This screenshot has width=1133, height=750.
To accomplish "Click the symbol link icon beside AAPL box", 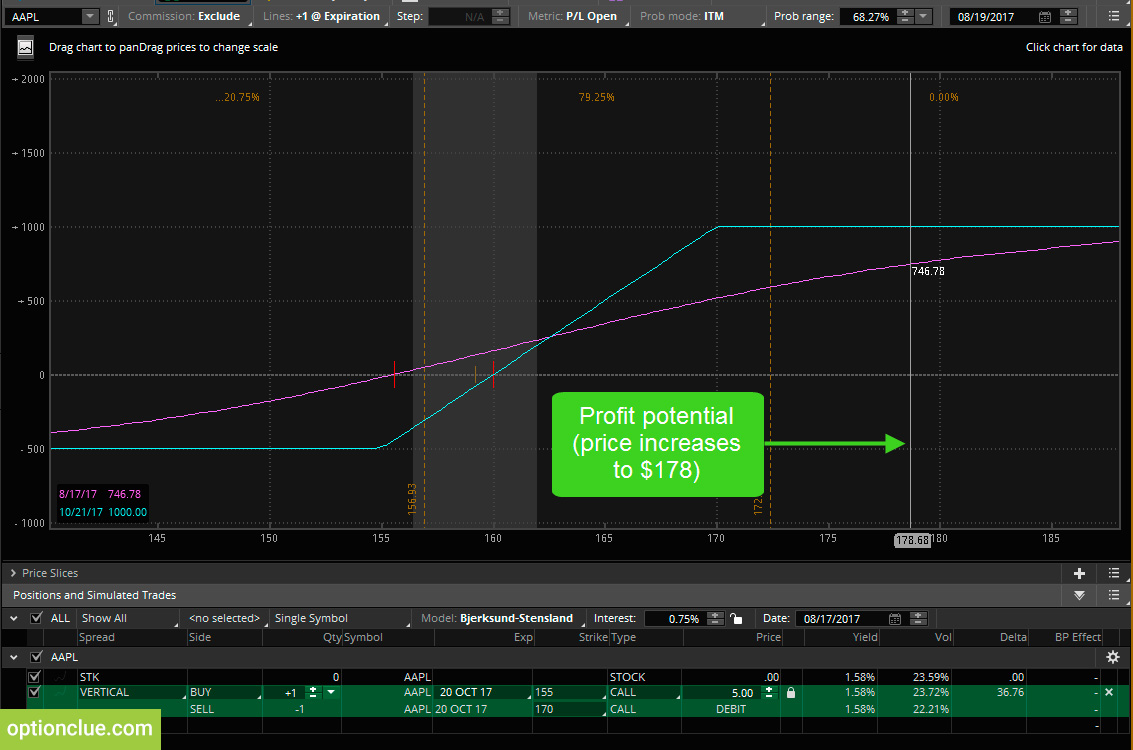I will 111,17.
